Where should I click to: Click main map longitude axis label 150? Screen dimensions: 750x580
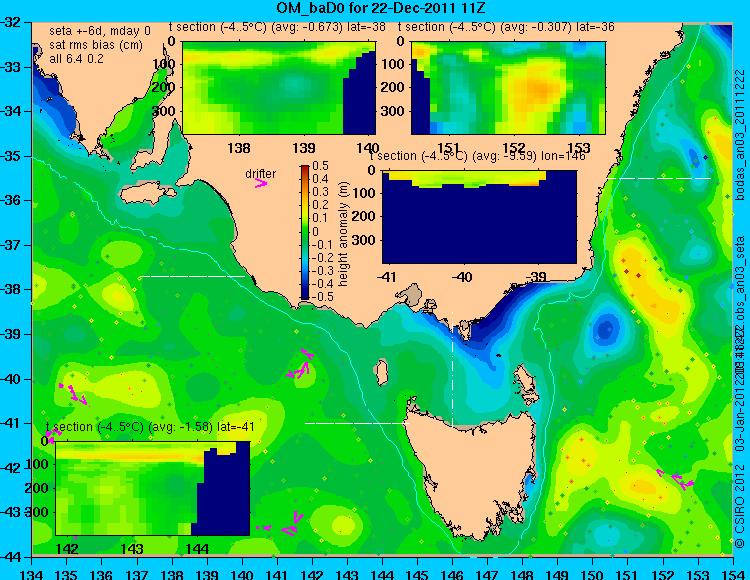pyautogui.click(x=592, y=574)
